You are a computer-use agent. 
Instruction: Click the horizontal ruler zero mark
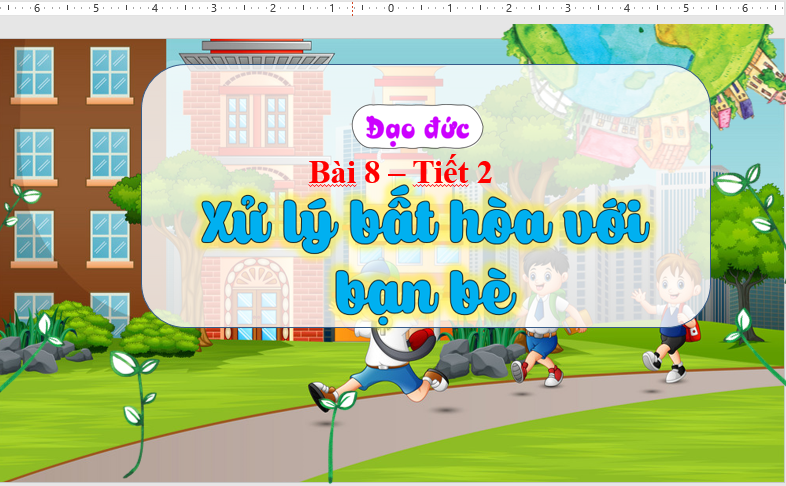391,8
